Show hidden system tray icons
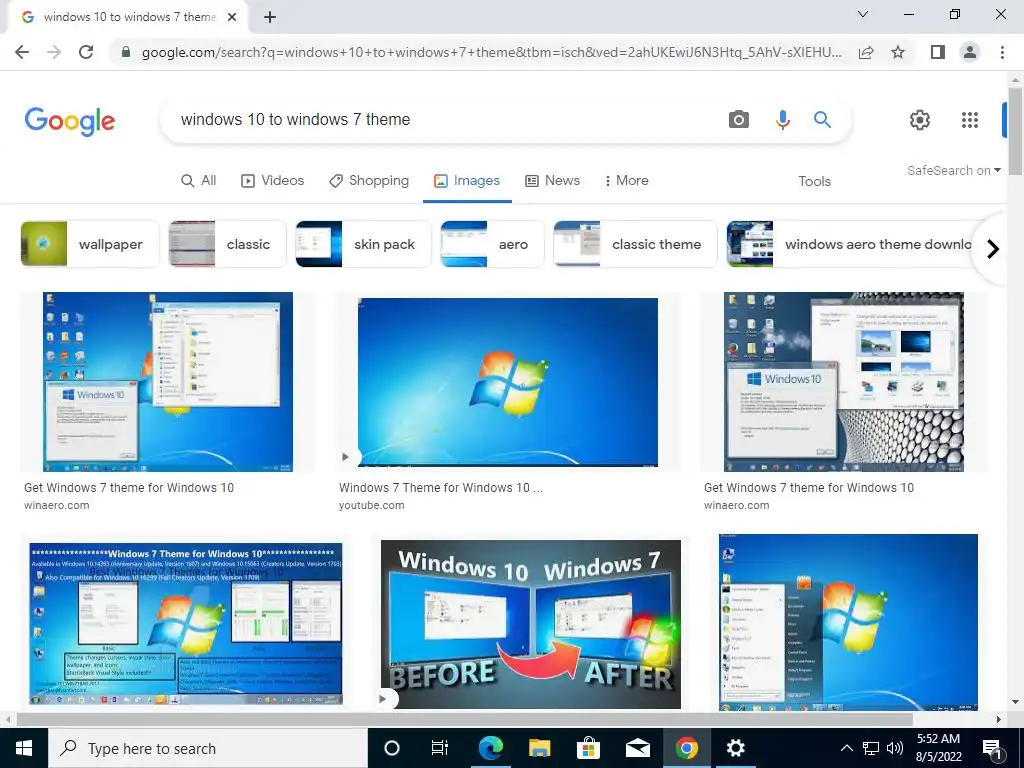This screenshot has width=1024, height=768. pos(846,748)
